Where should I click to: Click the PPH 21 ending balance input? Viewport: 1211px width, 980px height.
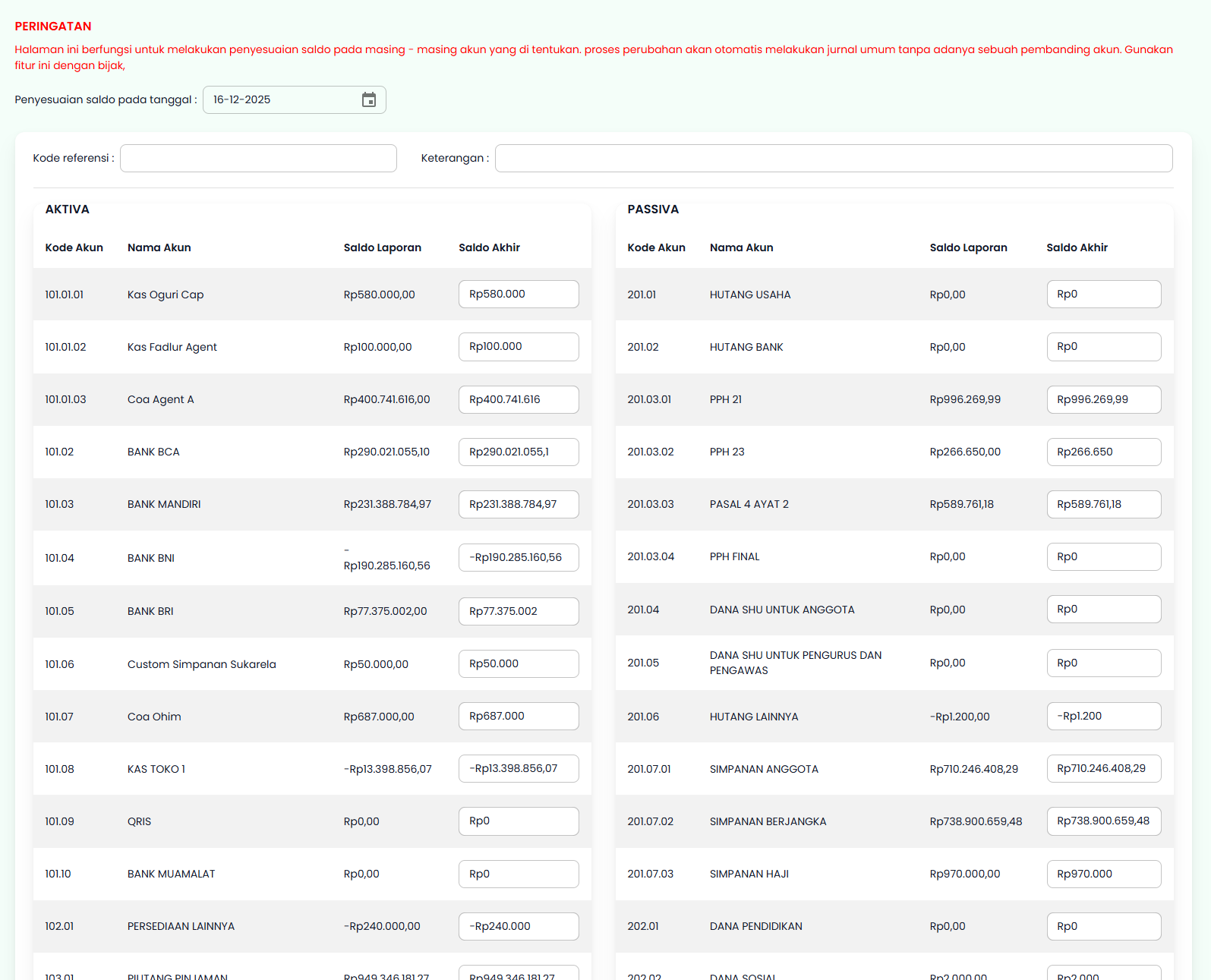(1103, 400)
